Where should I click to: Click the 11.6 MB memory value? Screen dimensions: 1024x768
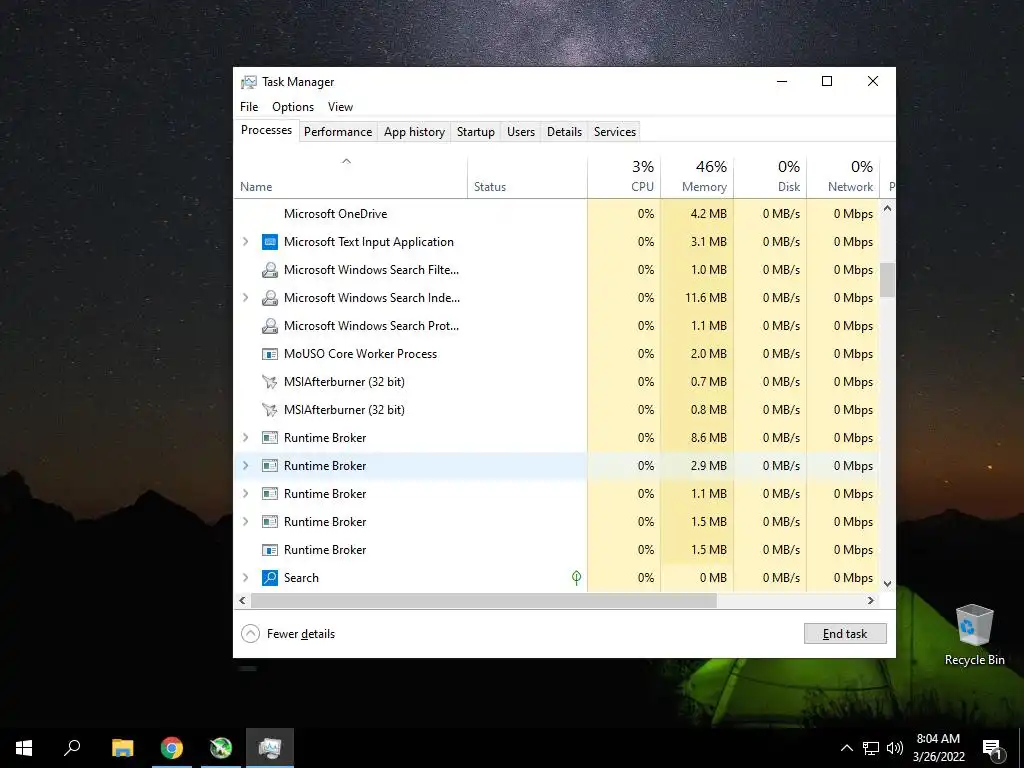[x=706, y=298]
